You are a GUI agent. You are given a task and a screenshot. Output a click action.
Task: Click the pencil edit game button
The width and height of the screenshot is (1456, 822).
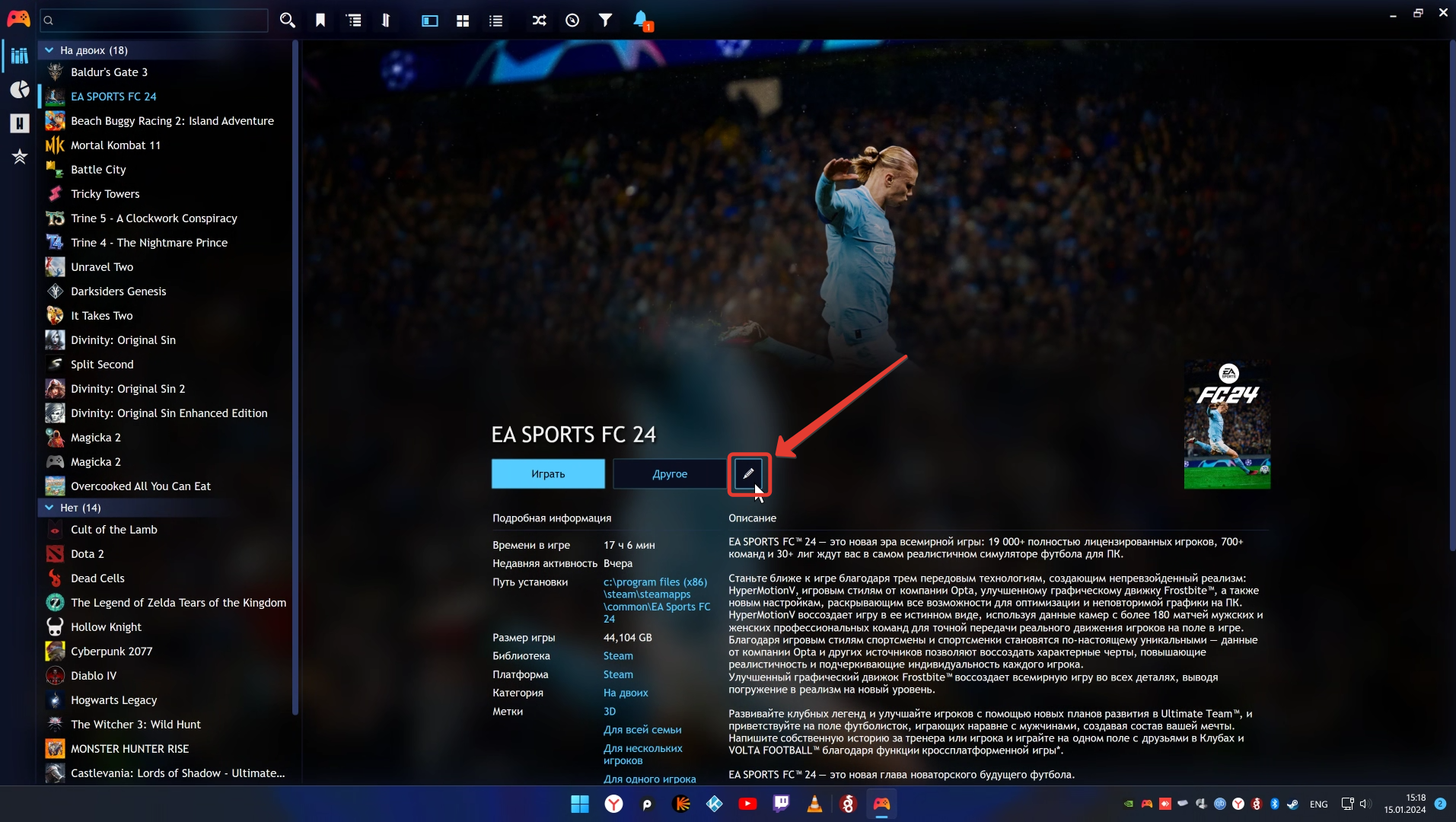tap(748, 473)
